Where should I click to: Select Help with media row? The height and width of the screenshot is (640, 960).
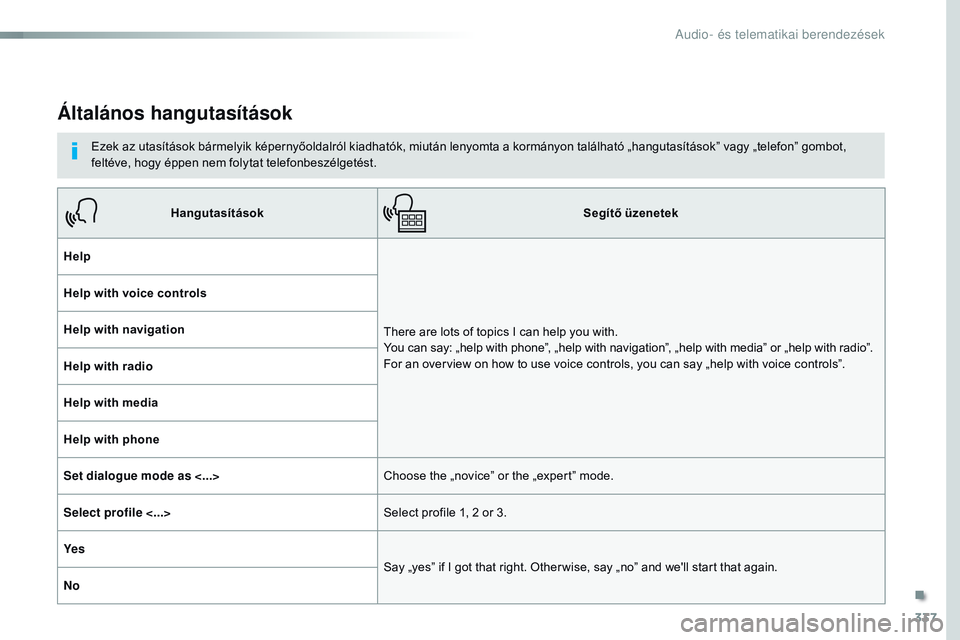coord(217,403)
